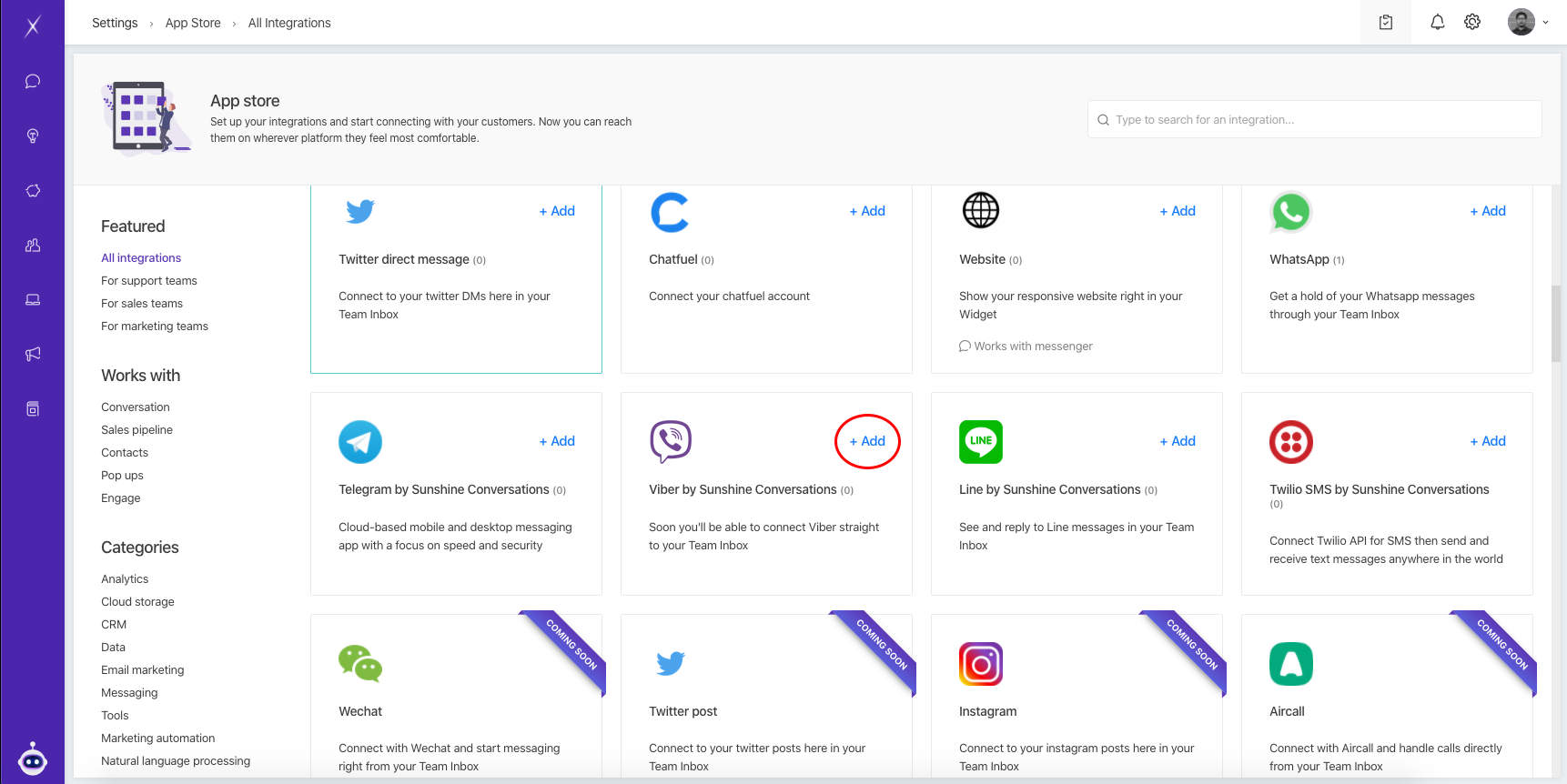Click the App Store breadcrumb link

[x=193, y=23]
